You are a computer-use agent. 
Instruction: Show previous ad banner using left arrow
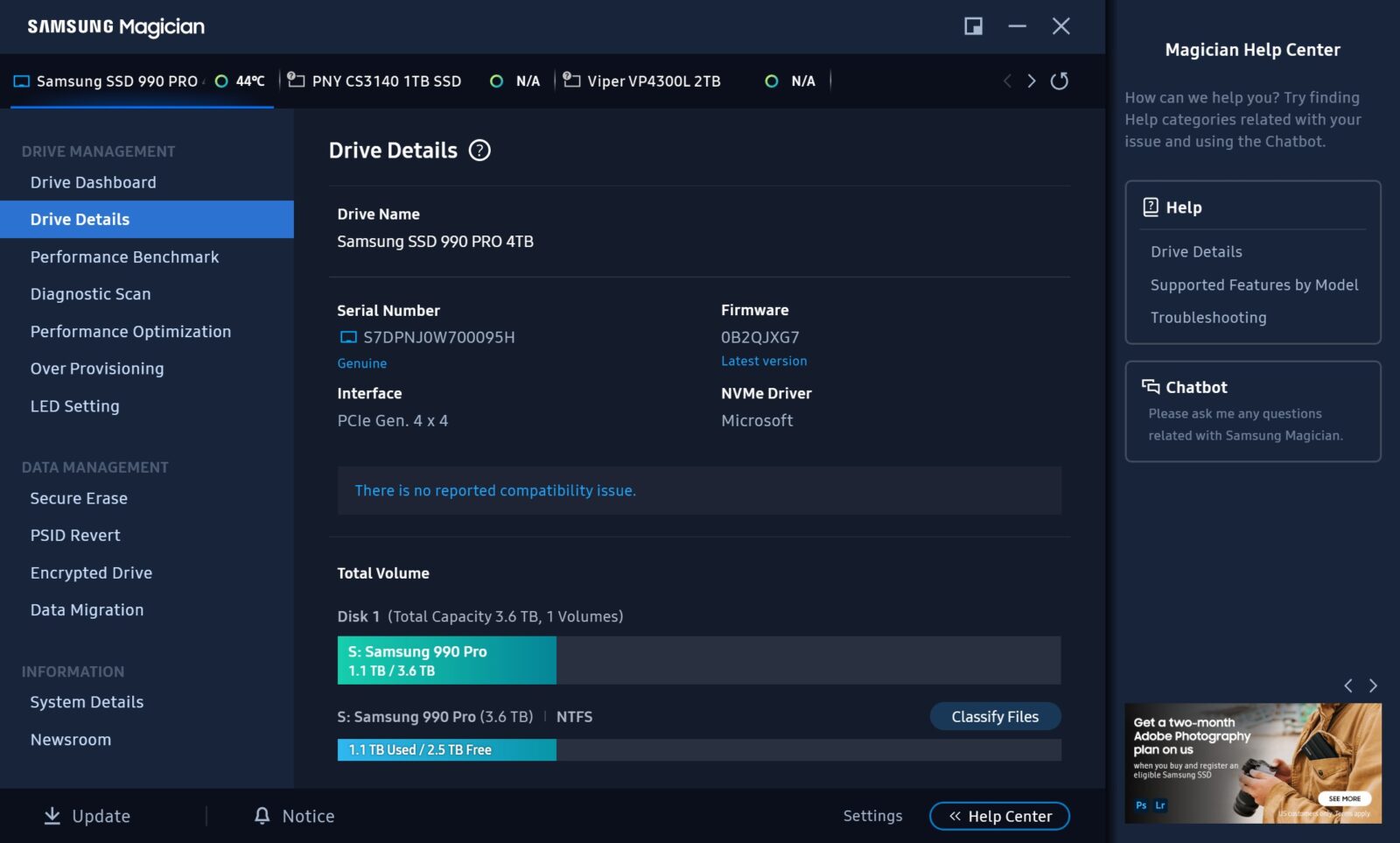click(x=1348, y=685)
